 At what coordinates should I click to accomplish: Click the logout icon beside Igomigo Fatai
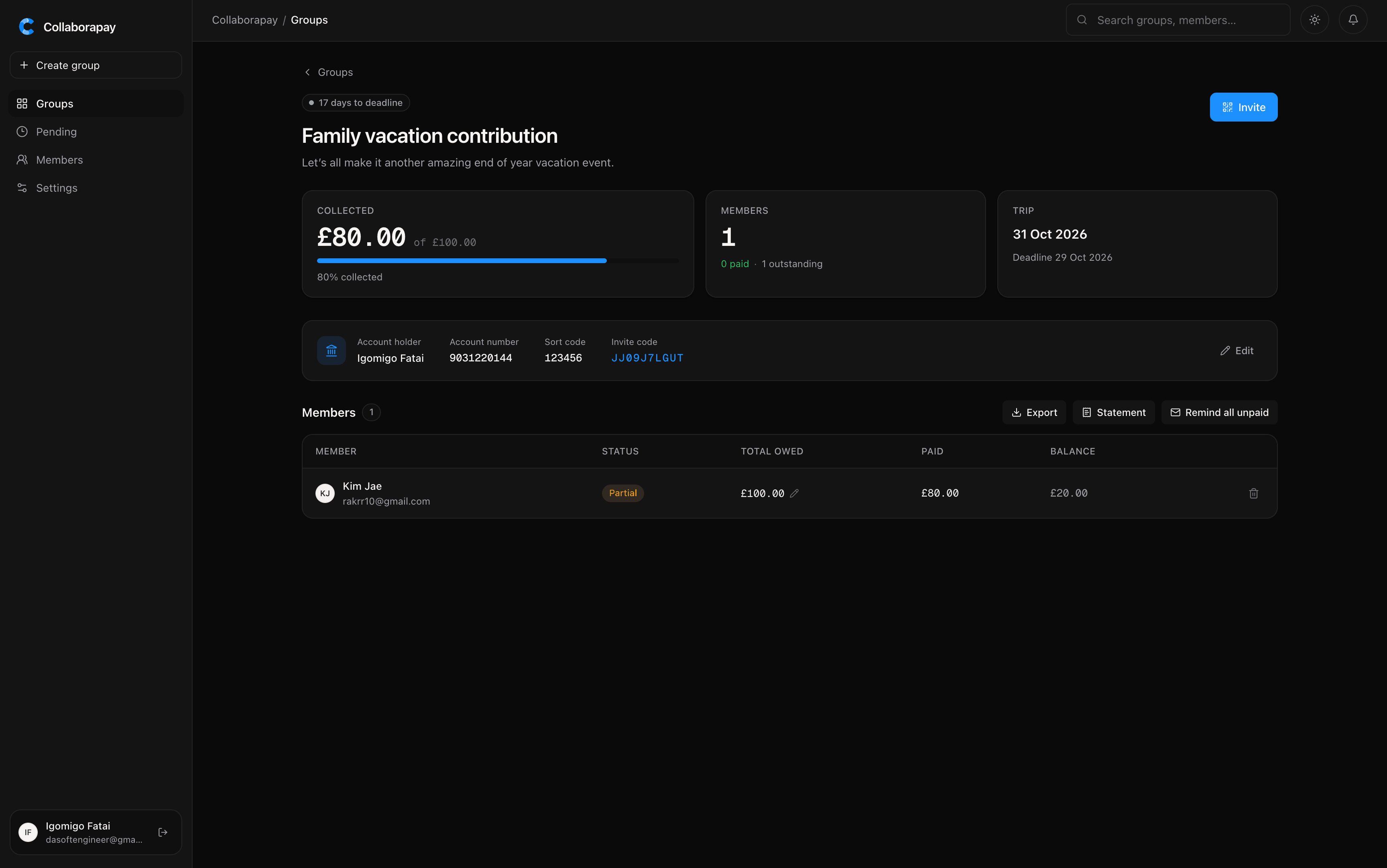click(163, 832)
